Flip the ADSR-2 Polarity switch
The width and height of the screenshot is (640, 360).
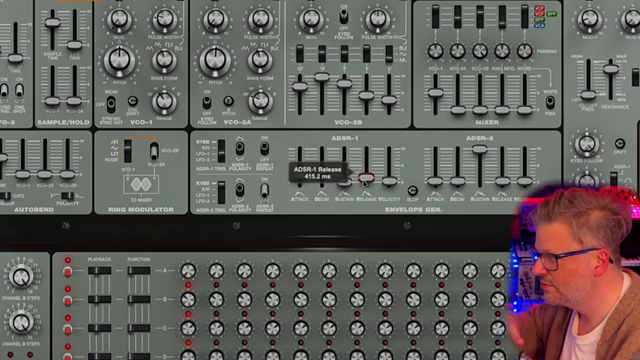click(x=240, y=190)
